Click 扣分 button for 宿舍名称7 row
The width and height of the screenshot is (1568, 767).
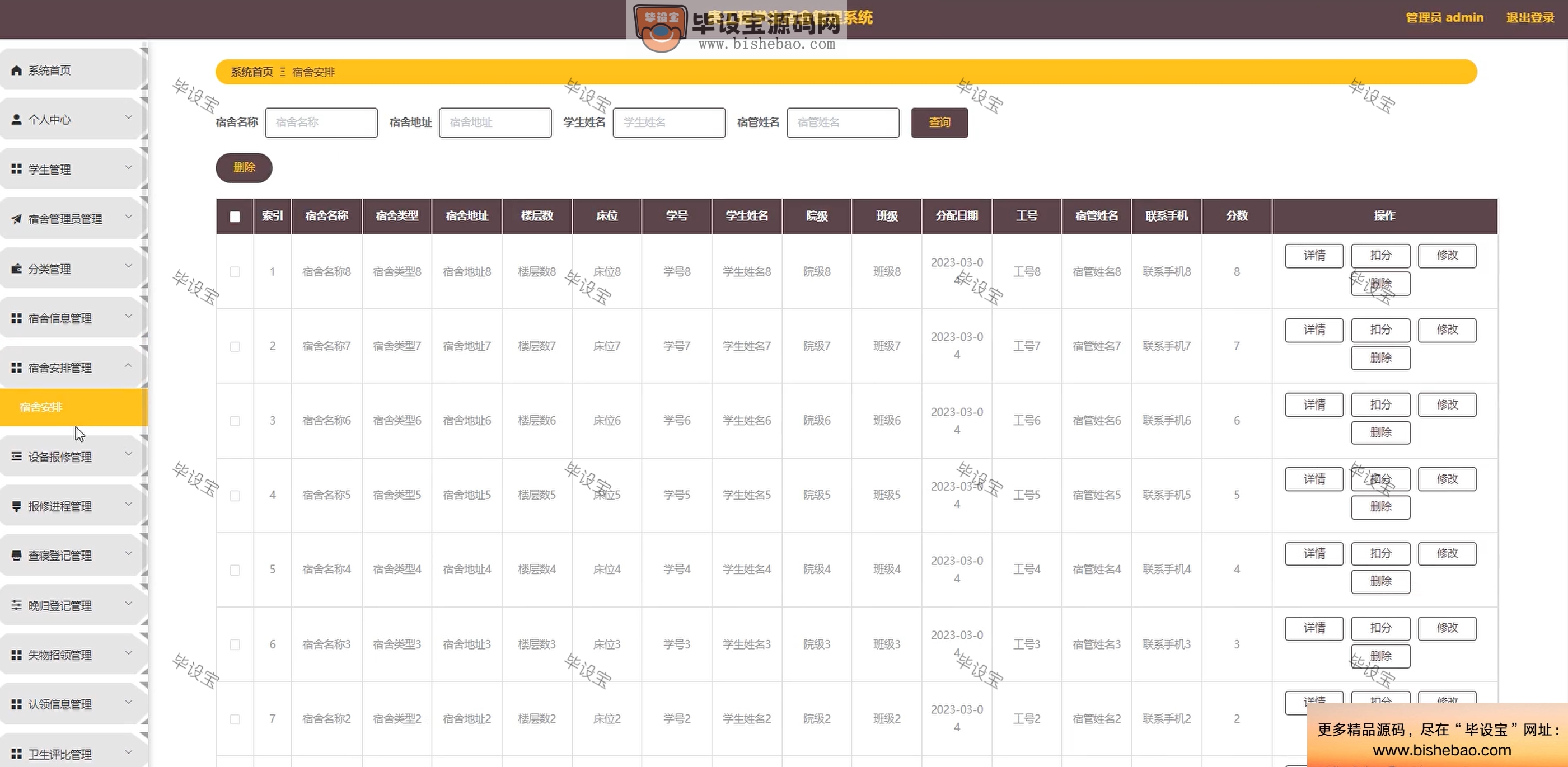coord(1380,330)
